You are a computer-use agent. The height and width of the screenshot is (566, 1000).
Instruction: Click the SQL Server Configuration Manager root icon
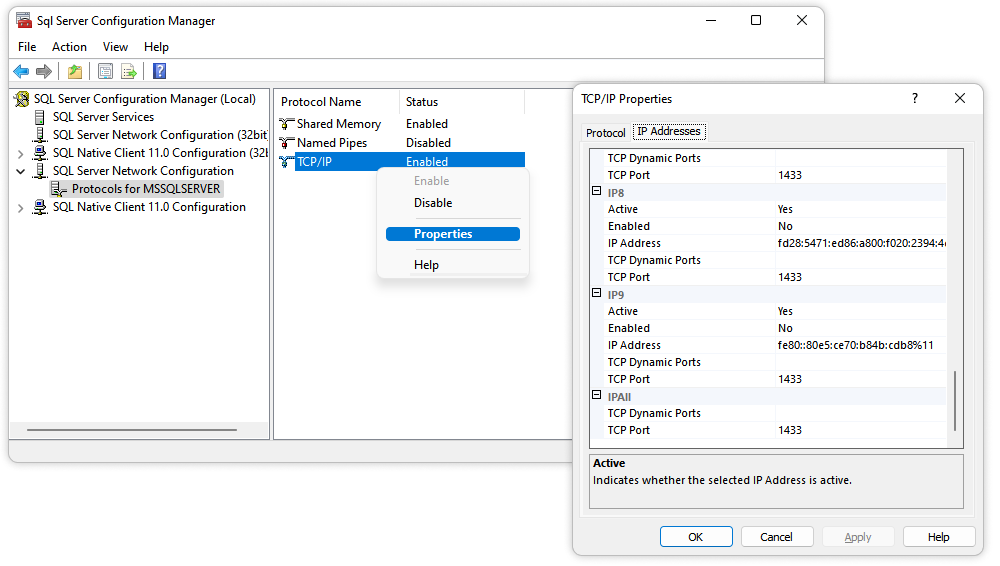[x=22, y=99]
